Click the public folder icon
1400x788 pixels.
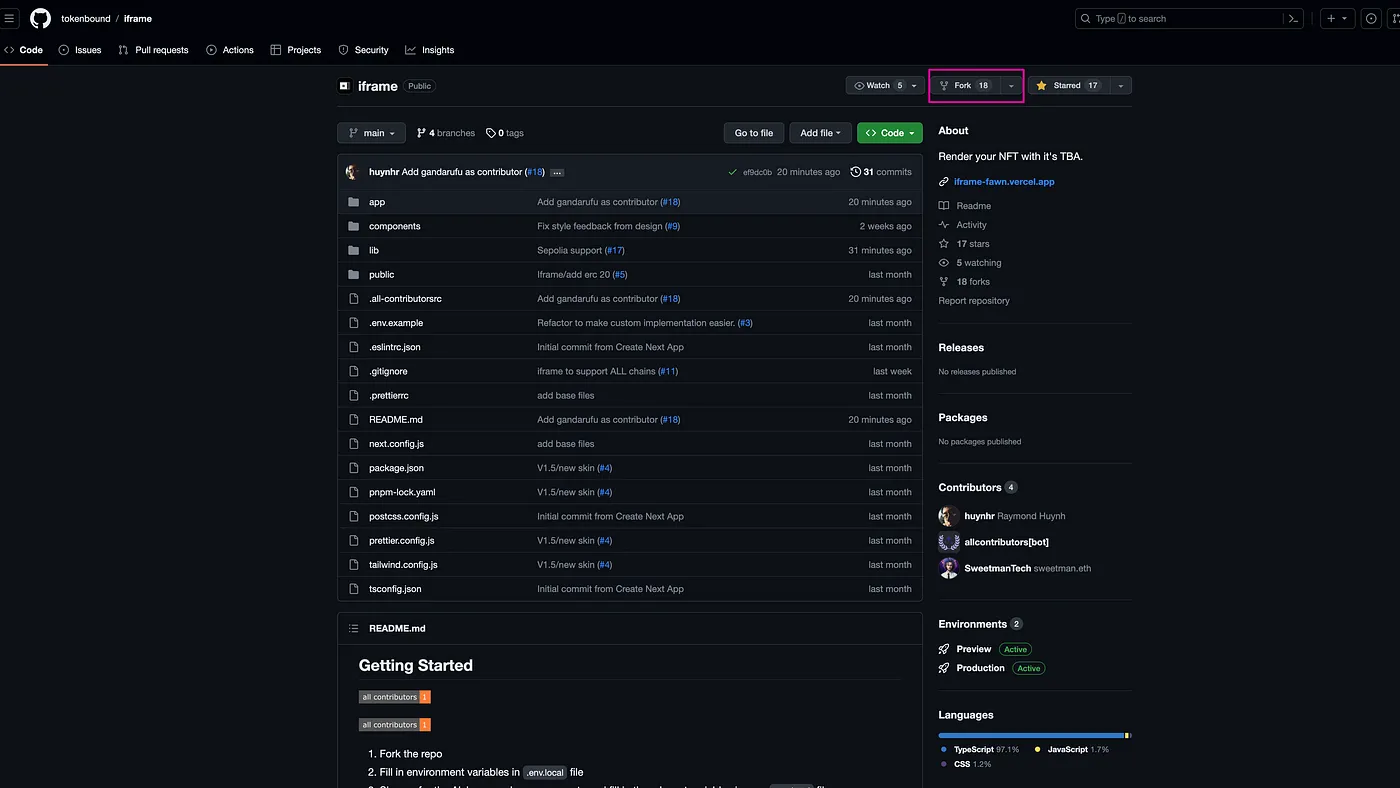[353, 274]
